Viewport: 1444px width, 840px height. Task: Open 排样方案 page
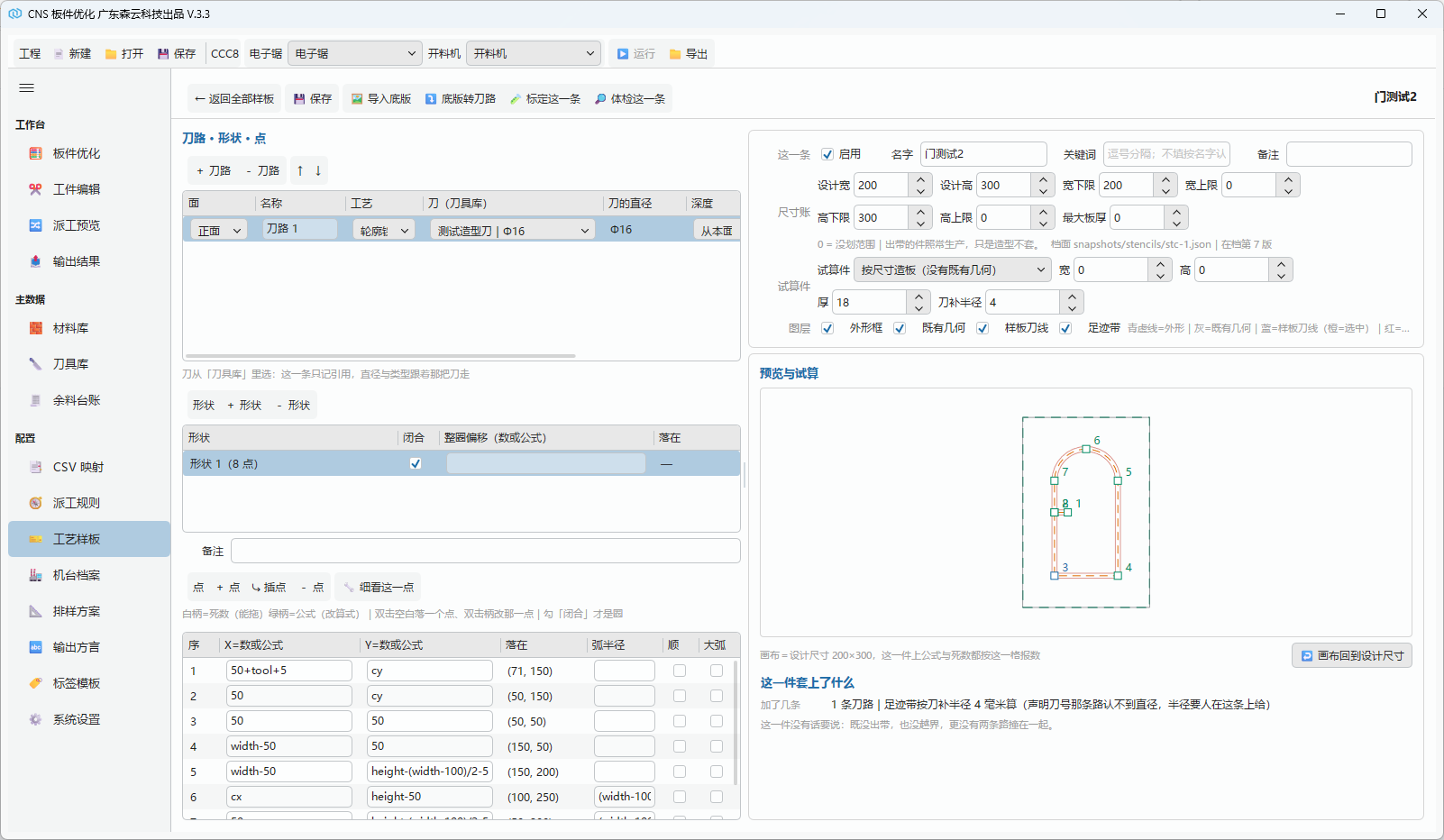pyautogui.click(x=89, y=611)
